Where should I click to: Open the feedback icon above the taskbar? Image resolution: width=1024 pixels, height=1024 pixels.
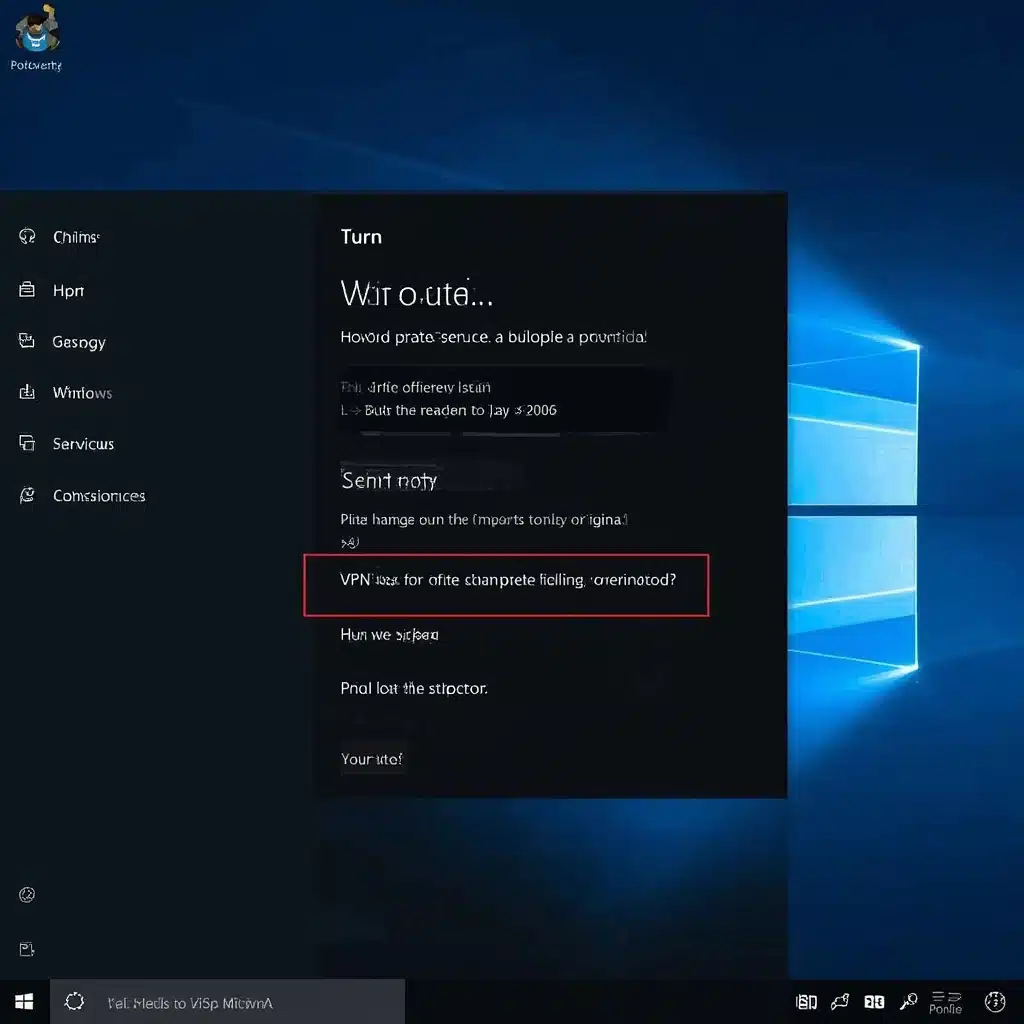[x=26, y=948]
